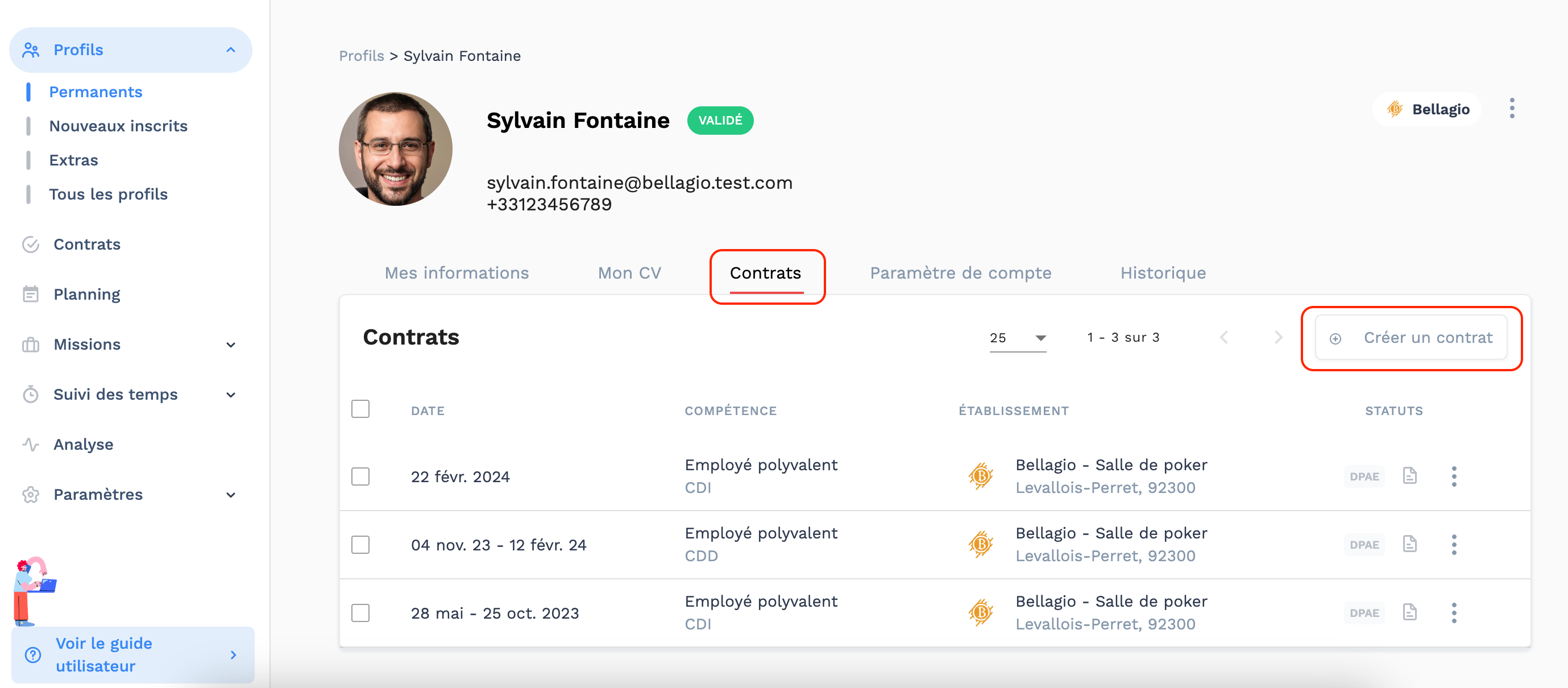Open the rows-per-page dropdown showing 25

pos(1018,338)
